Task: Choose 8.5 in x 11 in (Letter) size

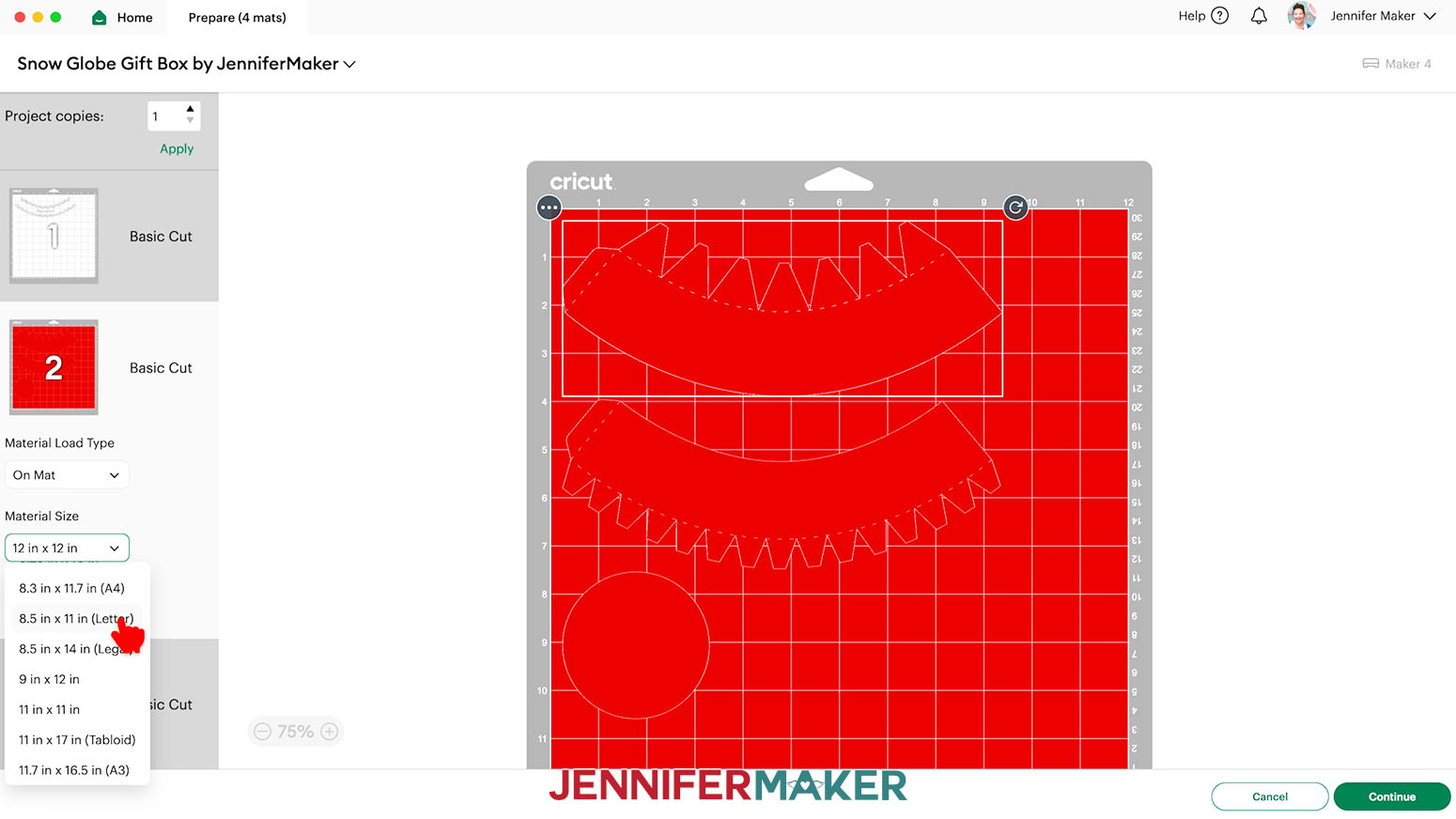Action: (77, 618)
